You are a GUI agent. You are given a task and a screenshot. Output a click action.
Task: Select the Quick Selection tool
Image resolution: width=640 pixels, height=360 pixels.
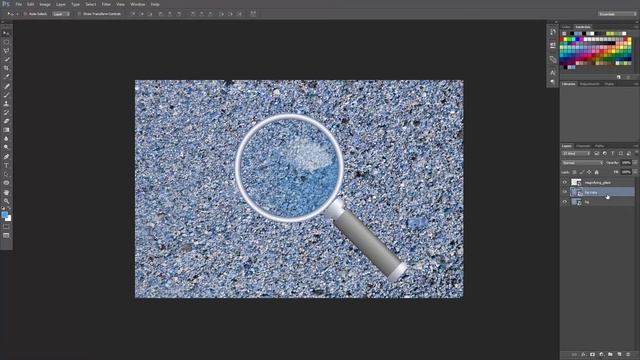coord(6,60)
